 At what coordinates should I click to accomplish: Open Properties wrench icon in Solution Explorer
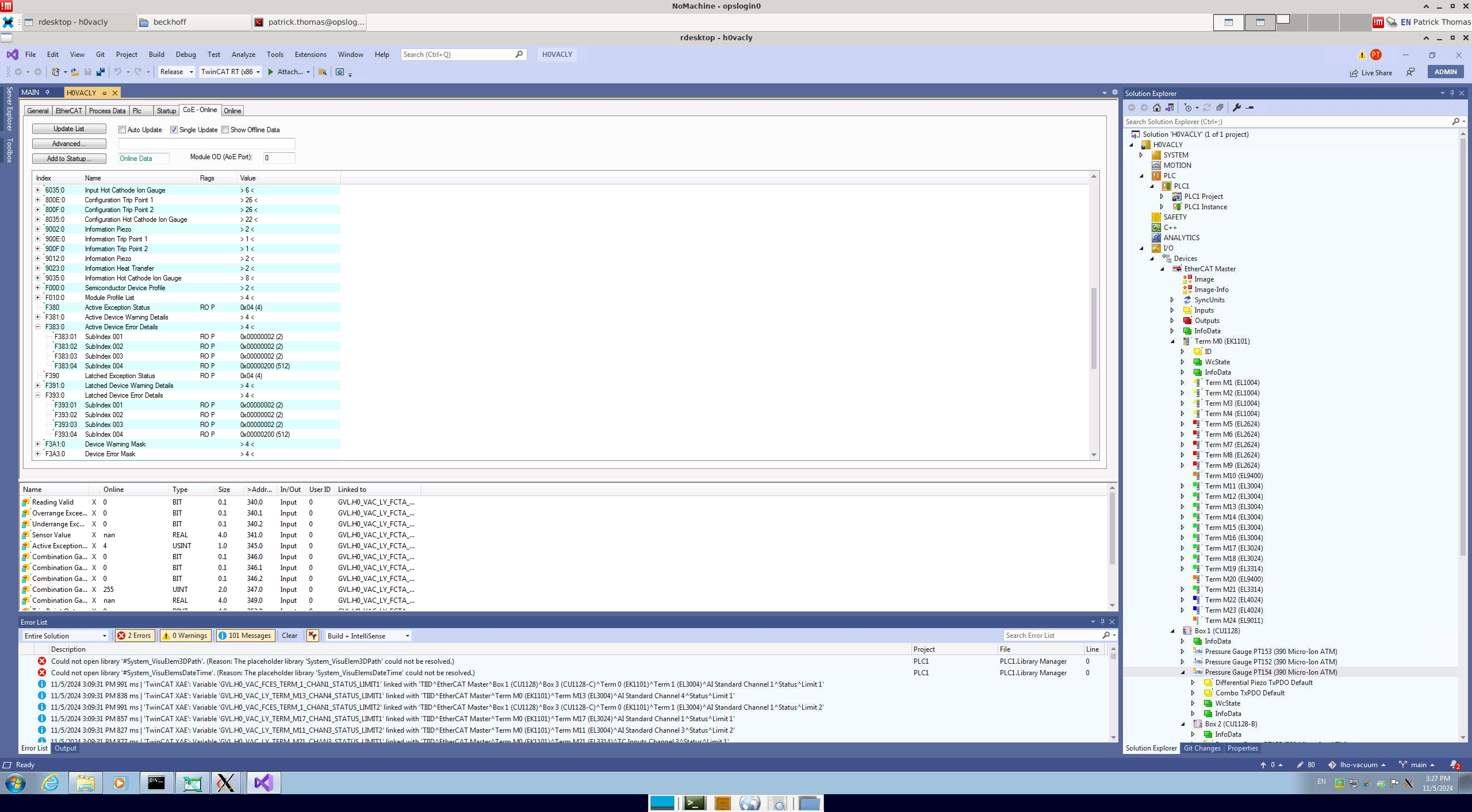coord(1237,107)
